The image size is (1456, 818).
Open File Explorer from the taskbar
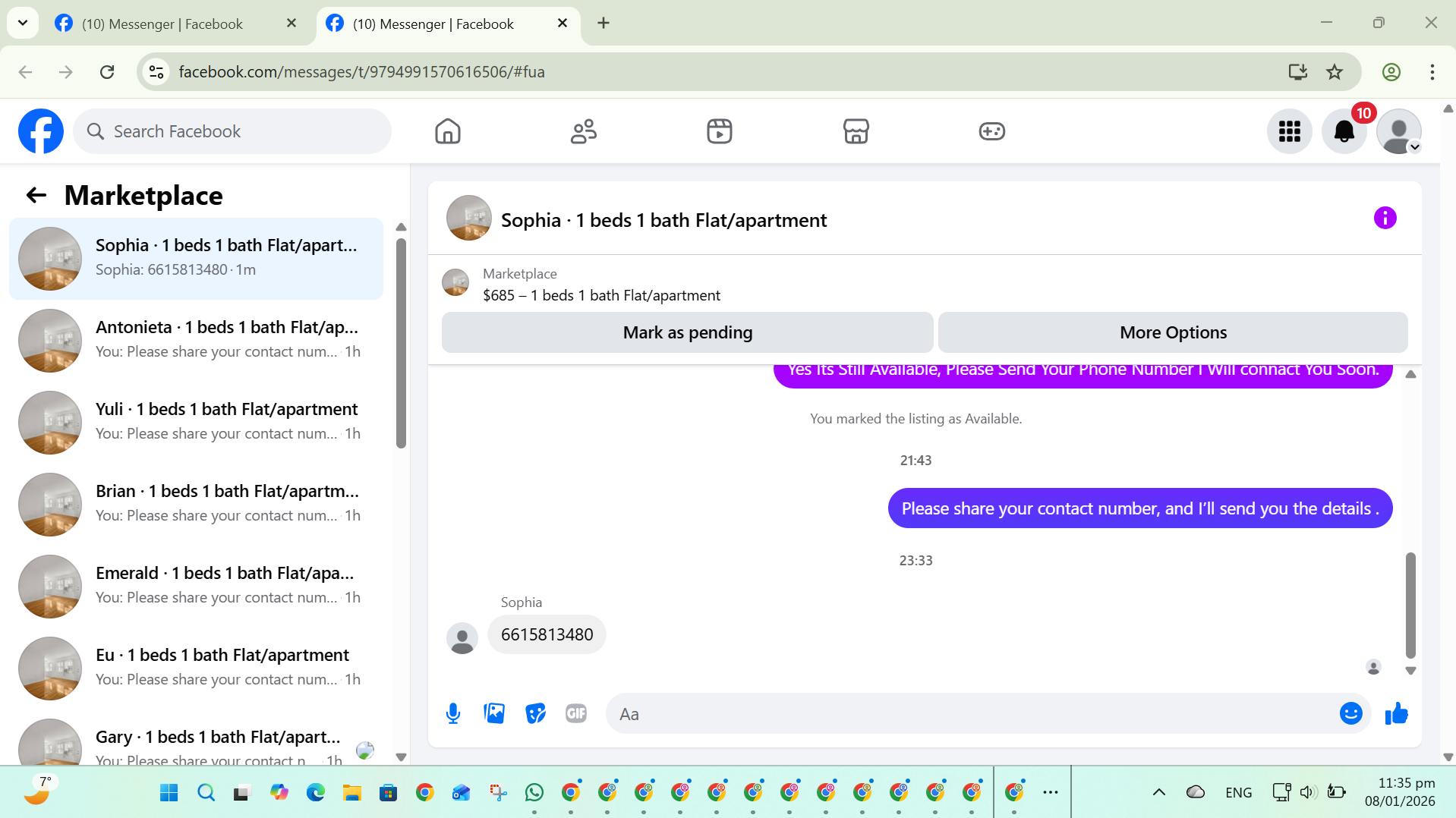[x=351, y=793]
